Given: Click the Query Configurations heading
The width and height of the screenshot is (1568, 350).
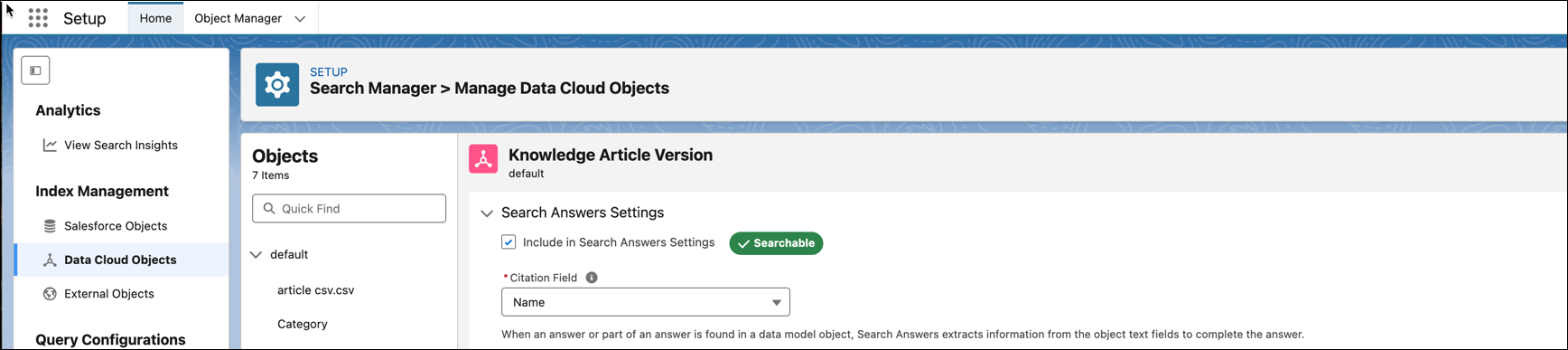Looking at the screenshot, I should click(x=110, y=340).
